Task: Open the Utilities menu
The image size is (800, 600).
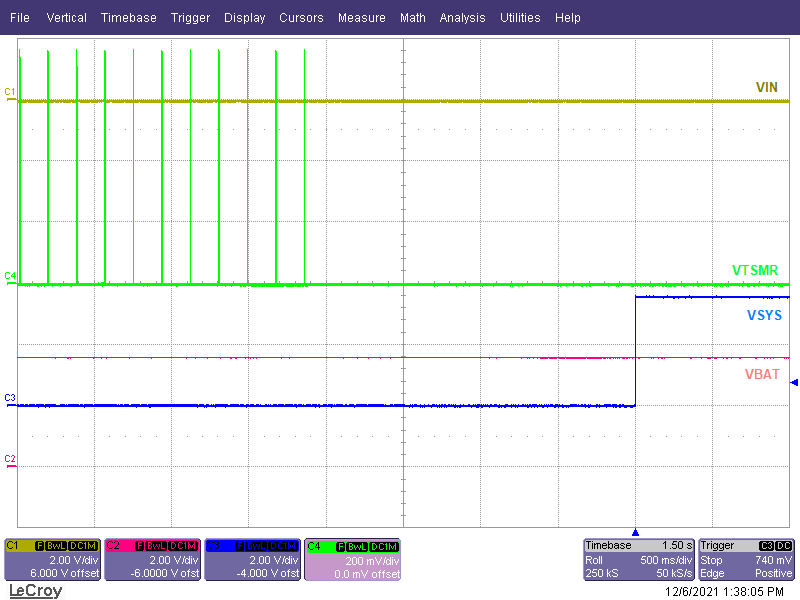Action: tap(520, 17)
